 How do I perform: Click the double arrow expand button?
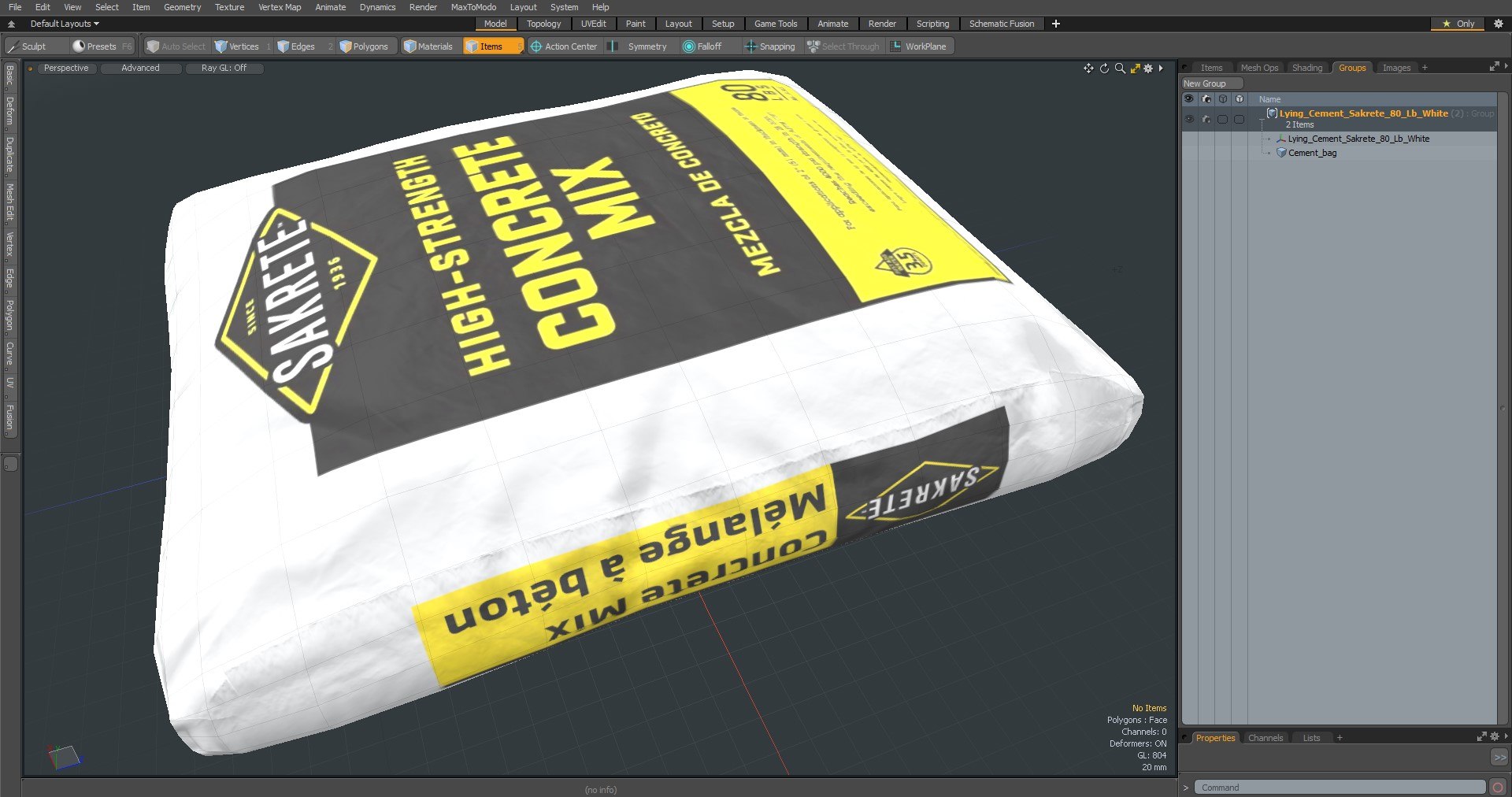[x=1499, y=757]
